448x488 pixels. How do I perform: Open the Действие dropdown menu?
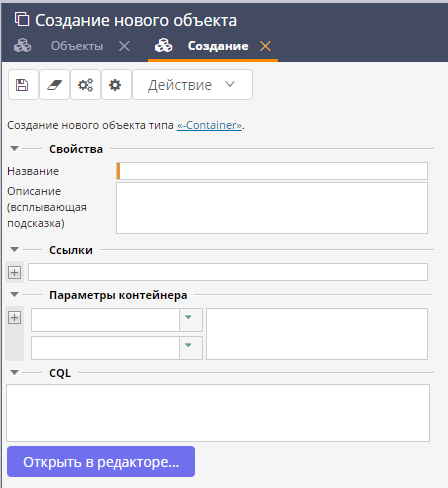tap(192, 85)
